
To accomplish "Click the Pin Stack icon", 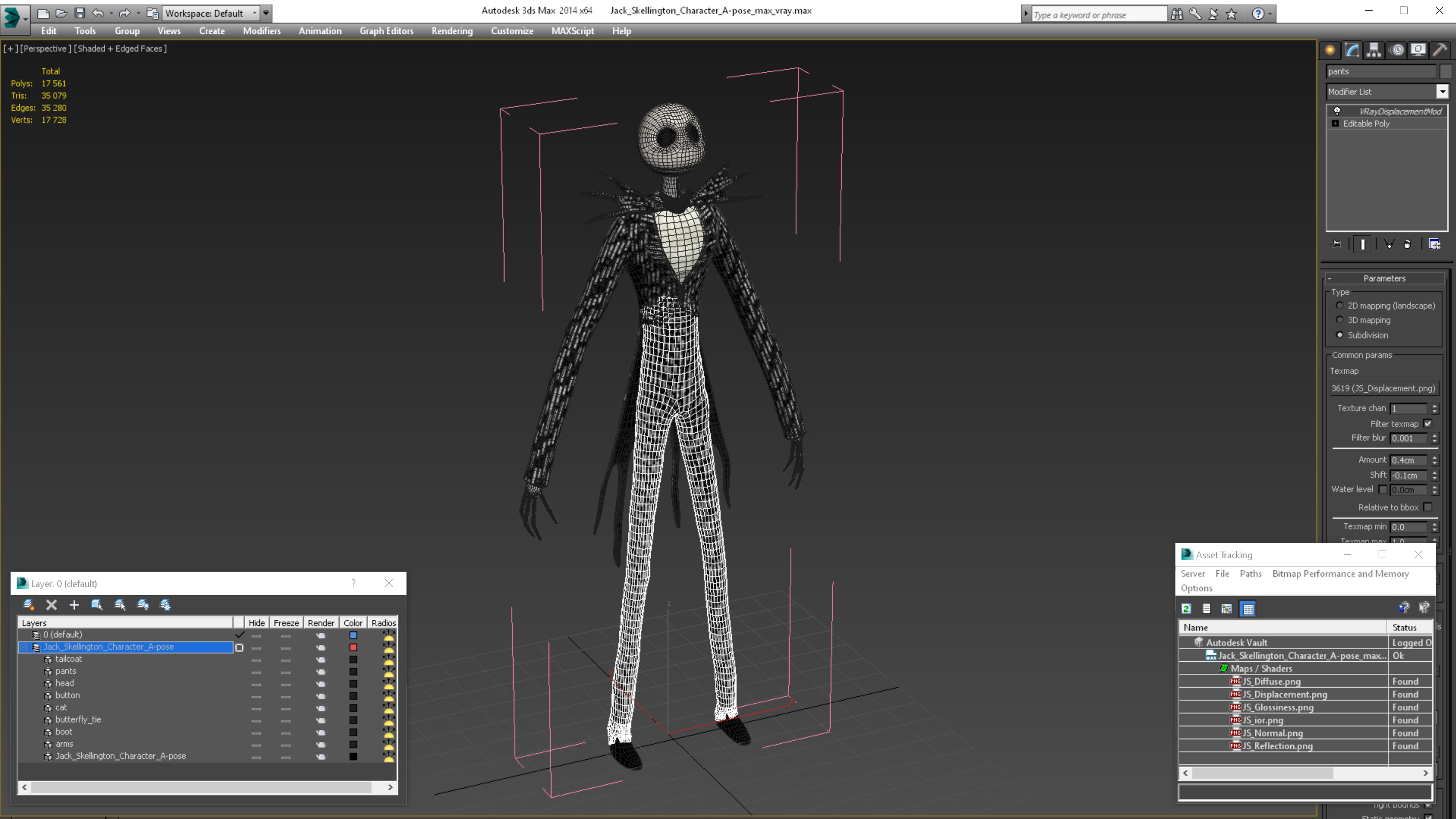I will click(x=1336, y=244).
